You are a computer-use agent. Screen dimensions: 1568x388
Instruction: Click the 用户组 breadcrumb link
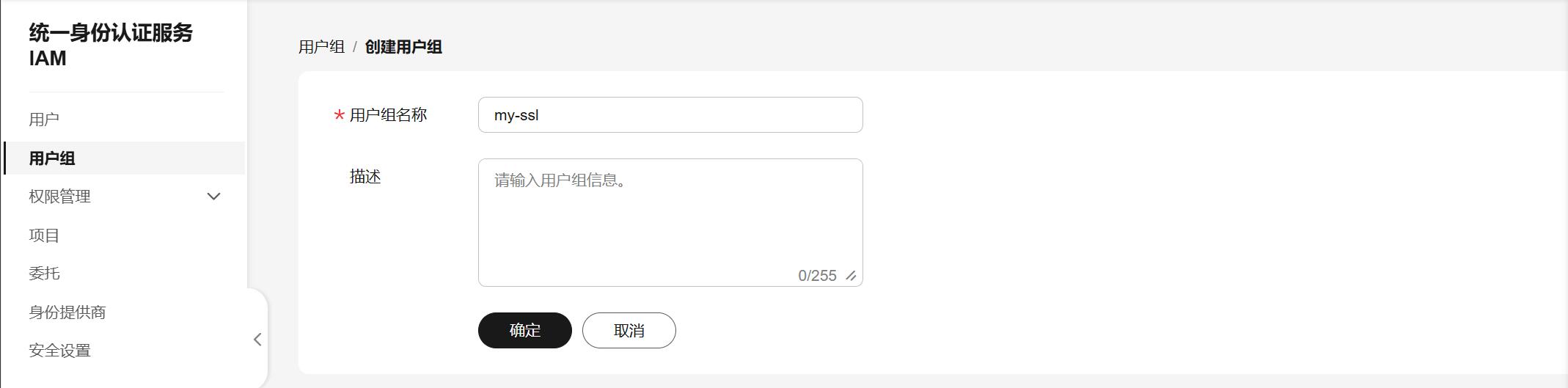(x=321, y=47)
